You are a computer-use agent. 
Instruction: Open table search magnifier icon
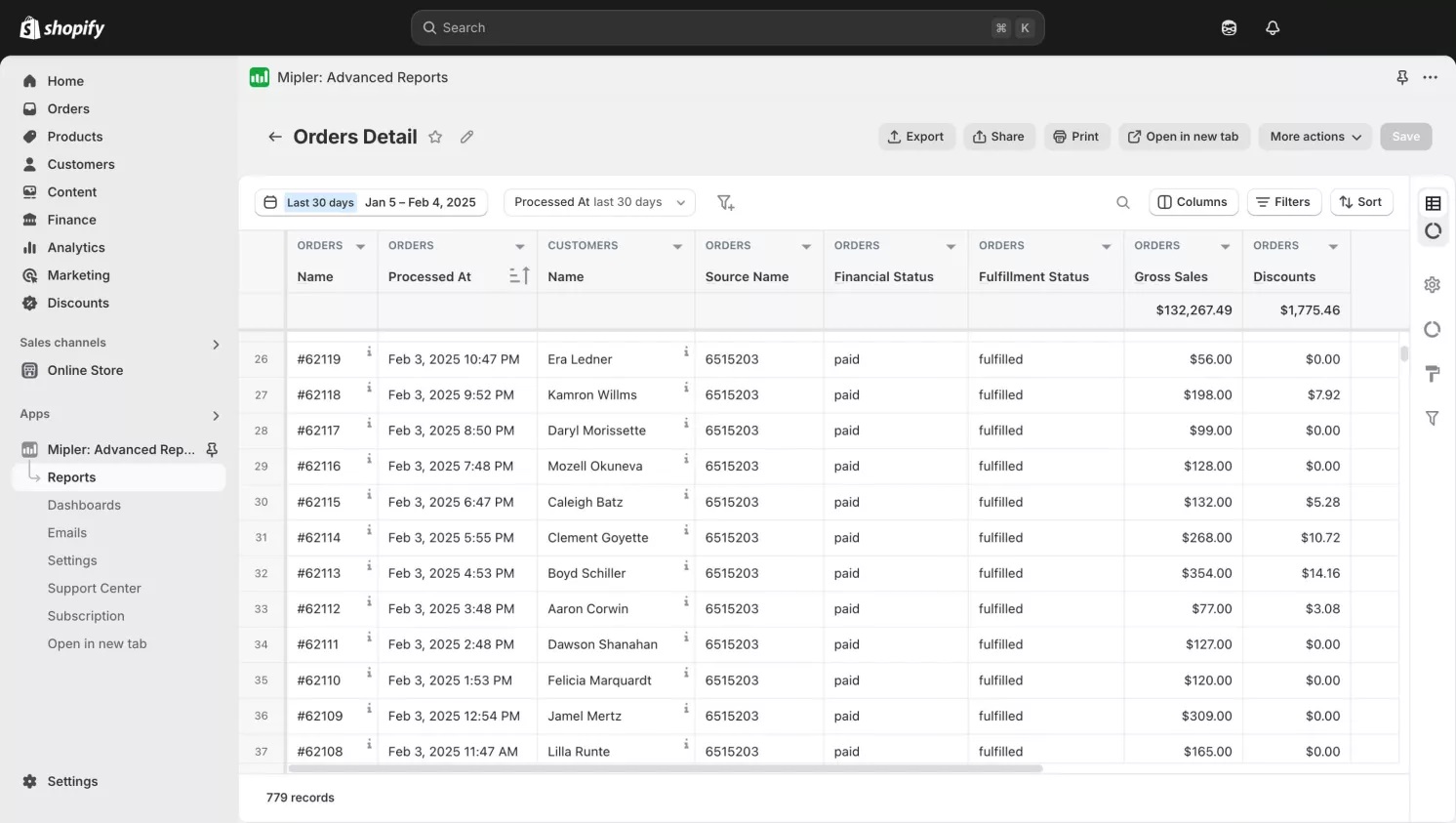coord(1123,202)
